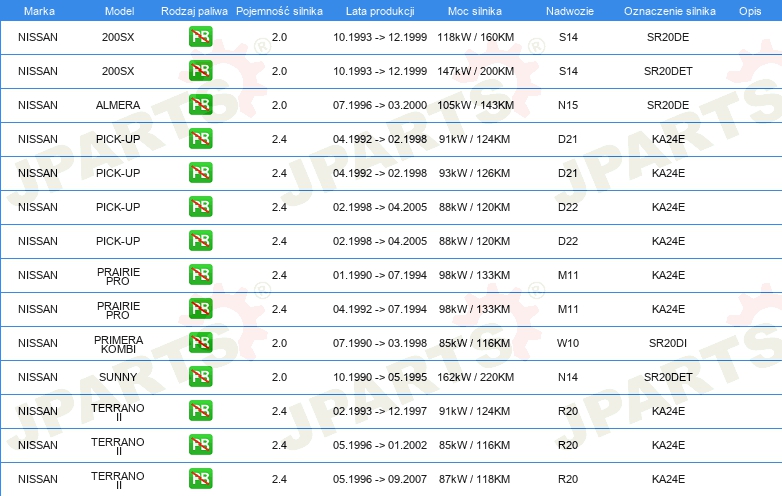Click the fuel icon in the PRIMERA KOMBI row
The width and height of the screenshot is (782, 496).
point(200,343)
